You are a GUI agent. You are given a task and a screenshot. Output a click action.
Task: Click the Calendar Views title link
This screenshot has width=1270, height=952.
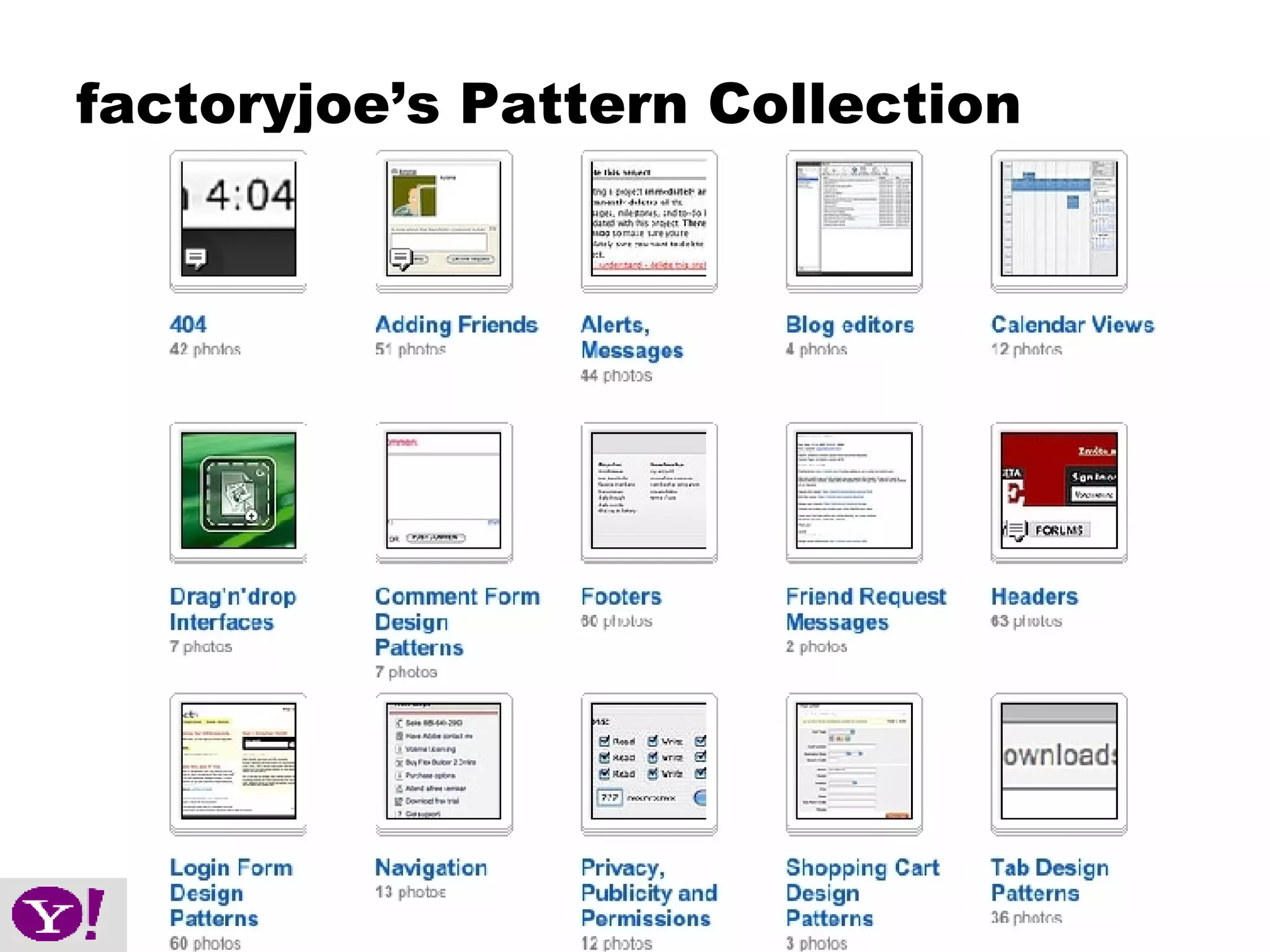click(x=1073, y=324)
